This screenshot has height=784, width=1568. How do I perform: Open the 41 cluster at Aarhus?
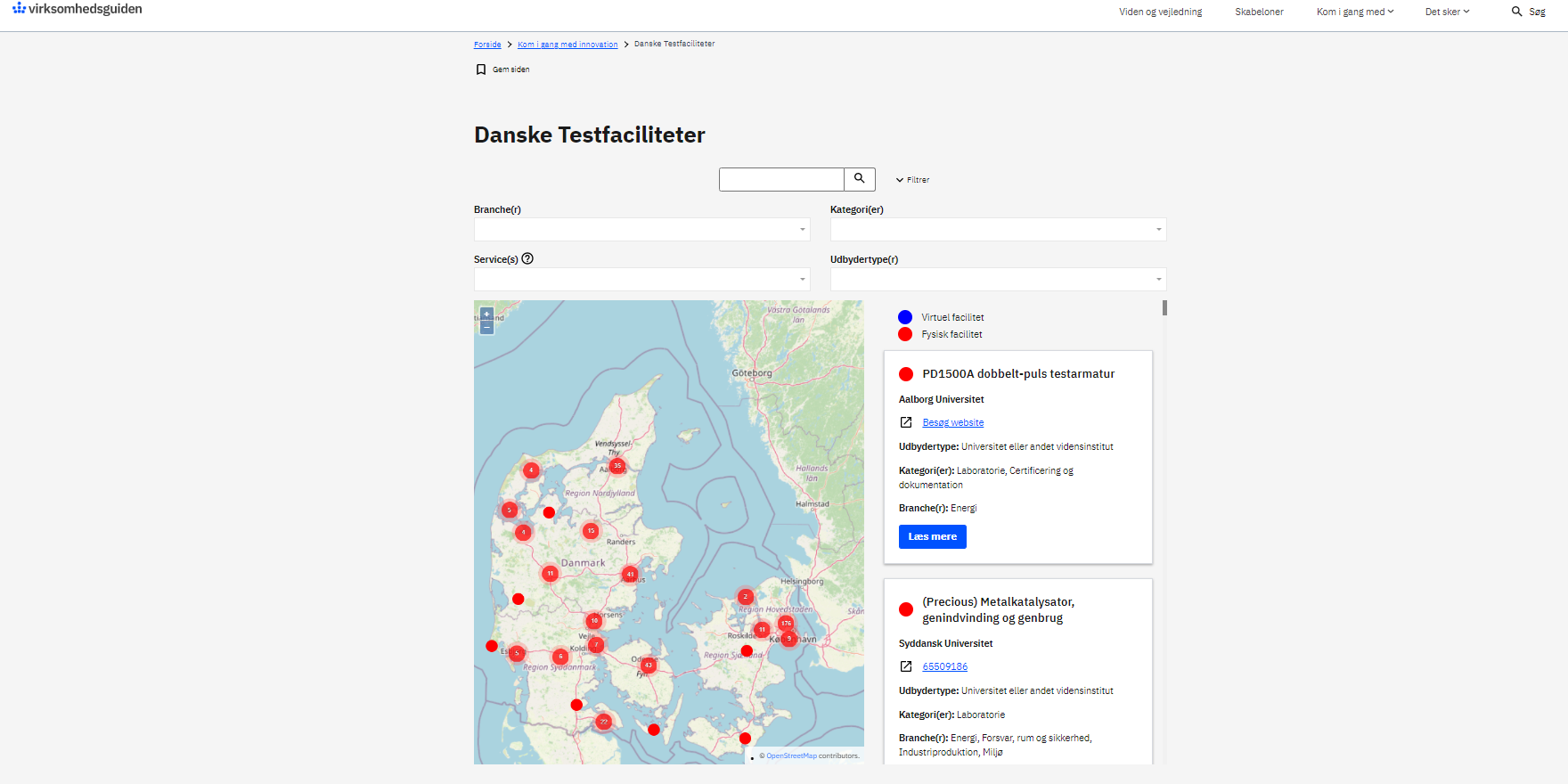(x=630, y=575)
